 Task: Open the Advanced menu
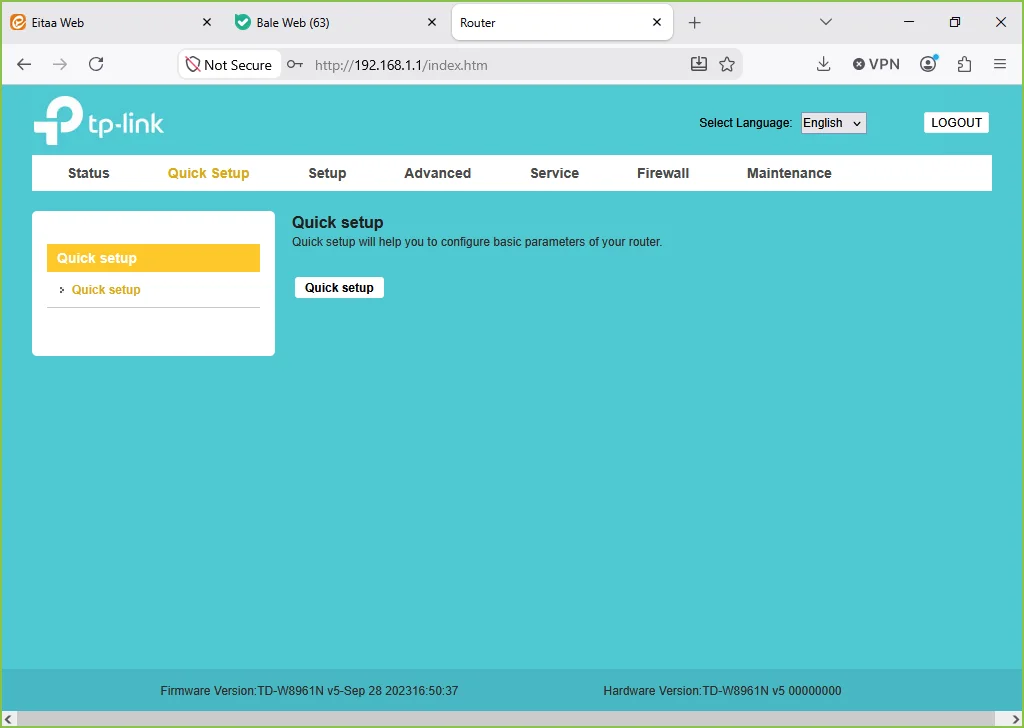438,173
